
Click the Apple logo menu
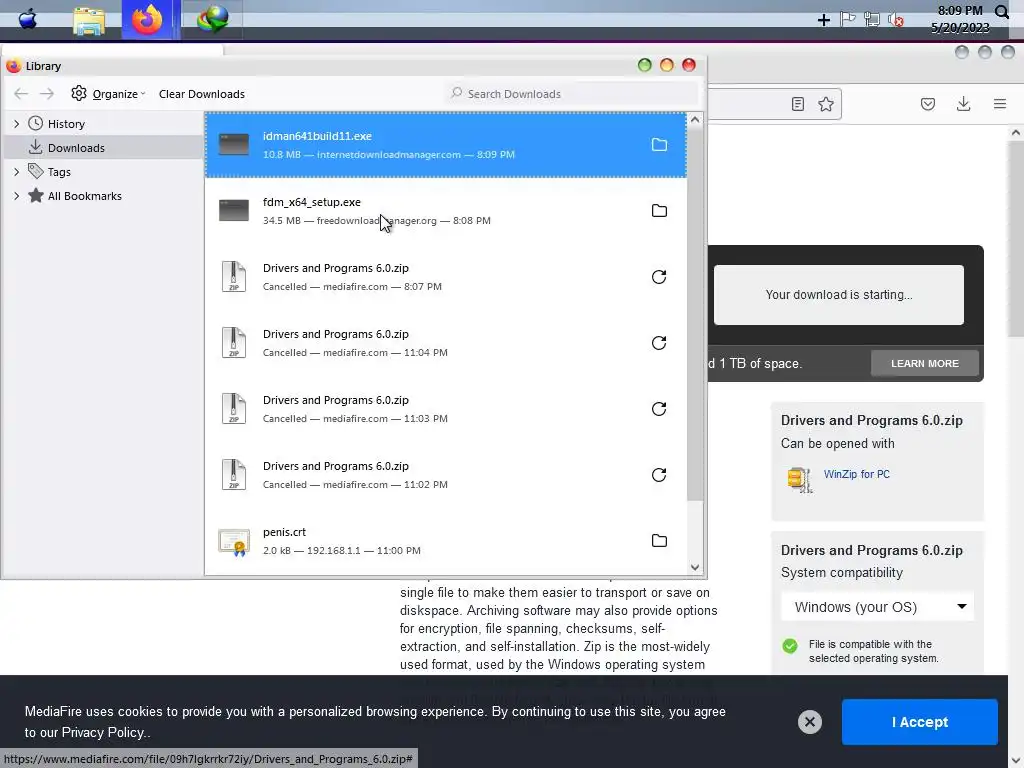pos(27,20)
